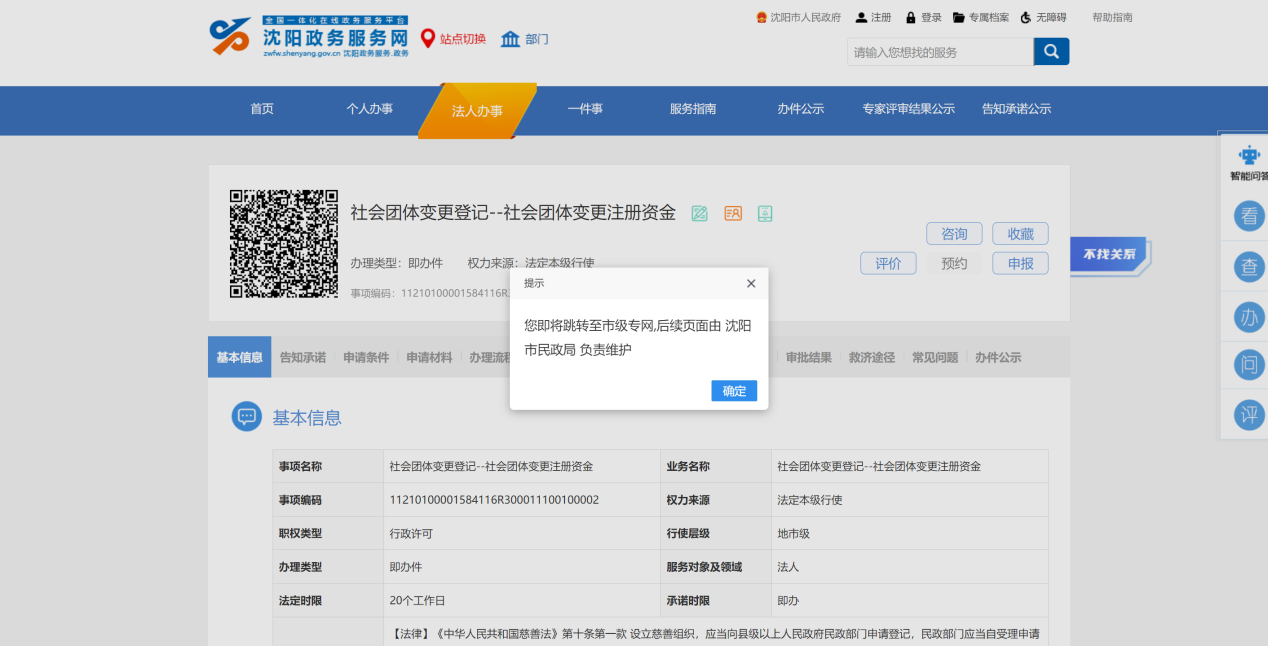Click the service search input field
The image size is (1268, 646).
tap(939, 52)
